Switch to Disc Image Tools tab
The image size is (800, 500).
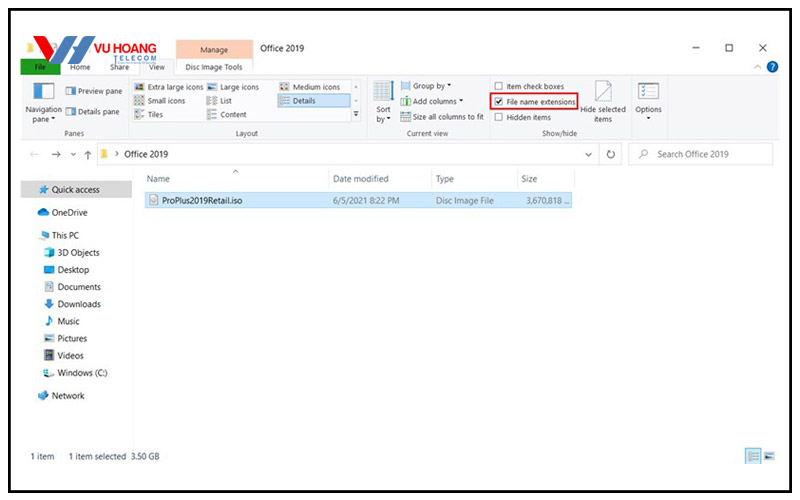(x=213, y=67)
